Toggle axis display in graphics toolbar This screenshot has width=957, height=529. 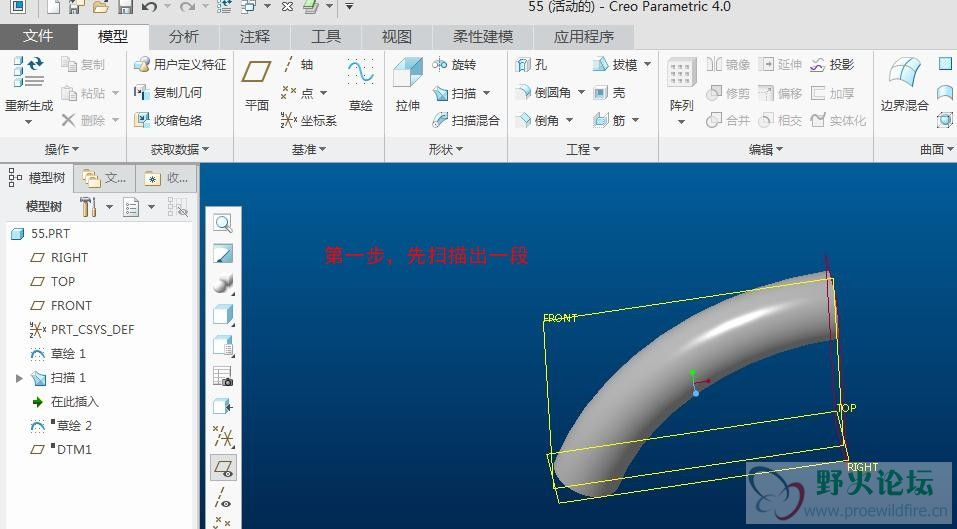pos(223,498)
